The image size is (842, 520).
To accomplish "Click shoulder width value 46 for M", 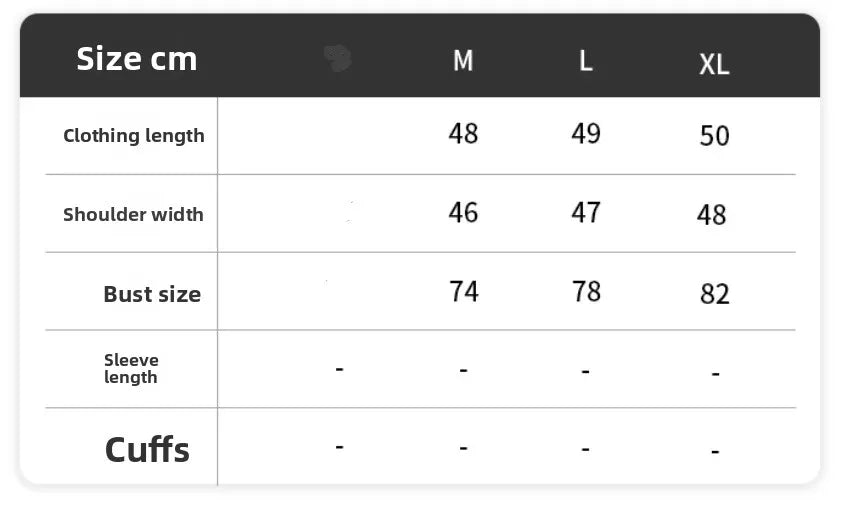I will tap(463, 212).
